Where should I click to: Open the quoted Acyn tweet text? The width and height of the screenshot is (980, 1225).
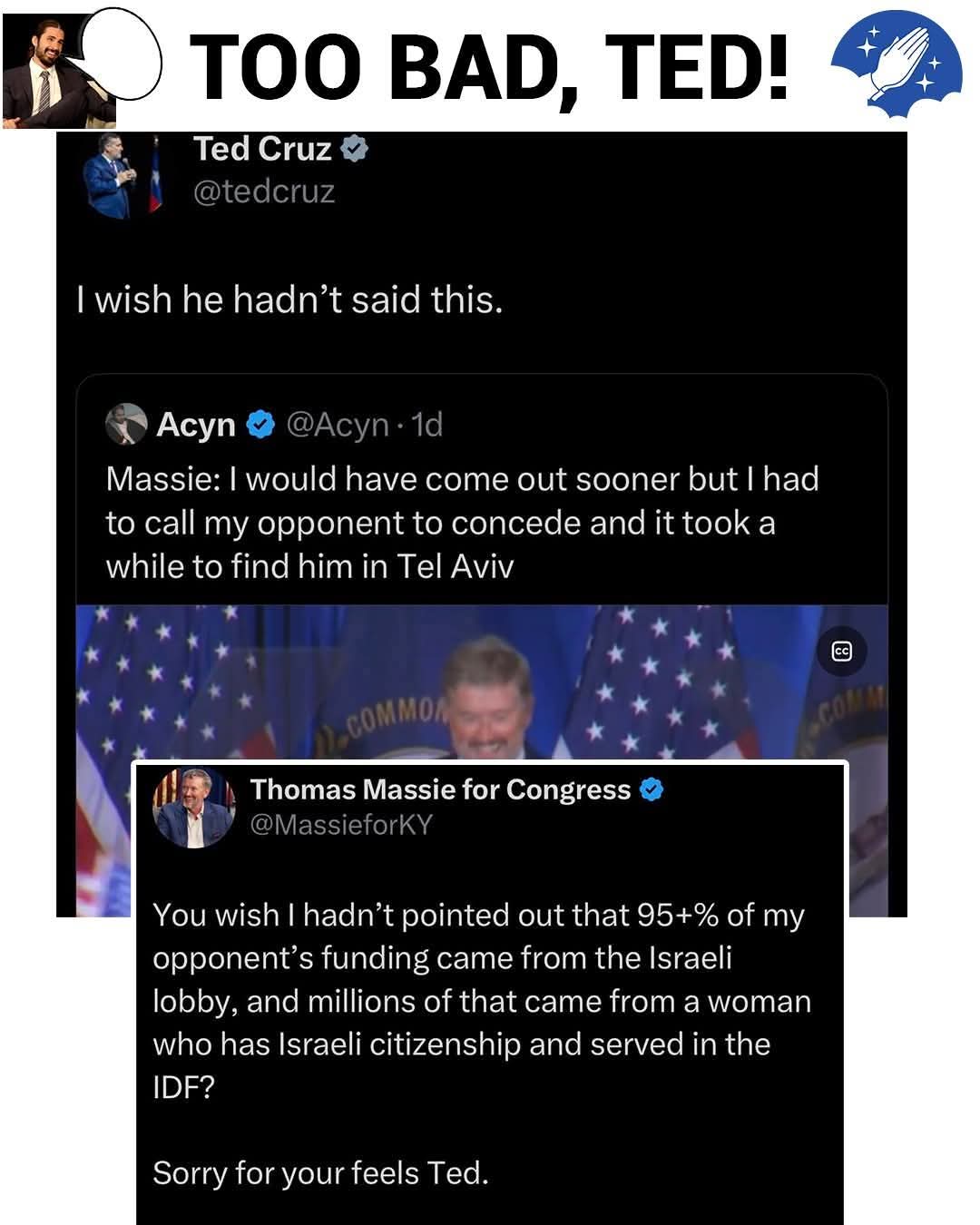pos(463,523)
